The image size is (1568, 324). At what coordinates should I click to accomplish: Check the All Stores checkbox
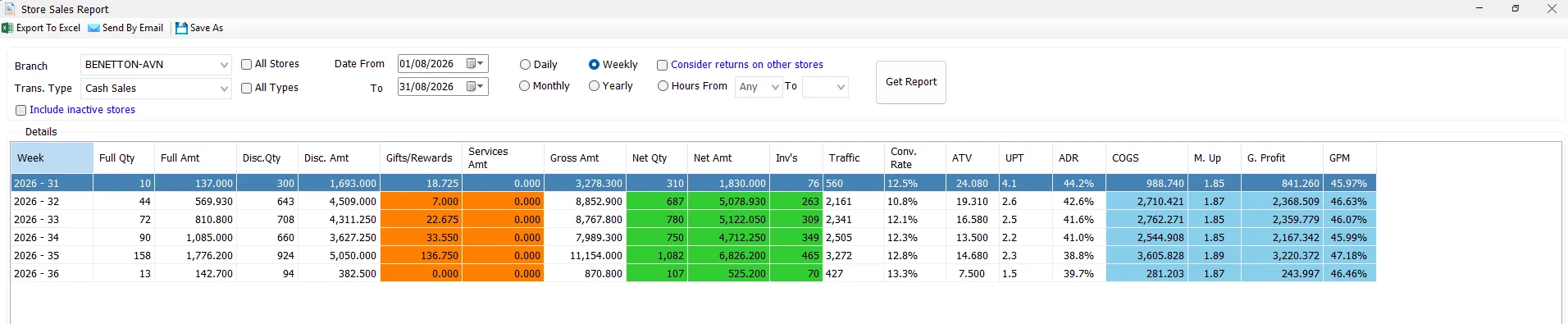246,64
